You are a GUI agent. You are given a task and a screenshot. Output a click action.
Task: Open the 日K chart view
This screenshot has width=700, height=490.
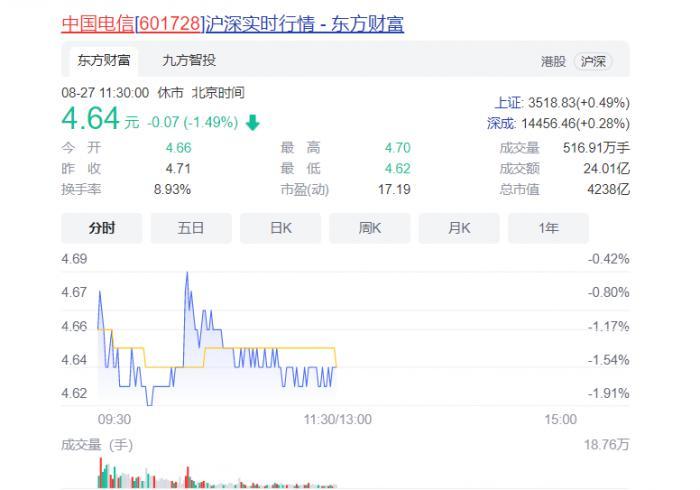point(280,228)
